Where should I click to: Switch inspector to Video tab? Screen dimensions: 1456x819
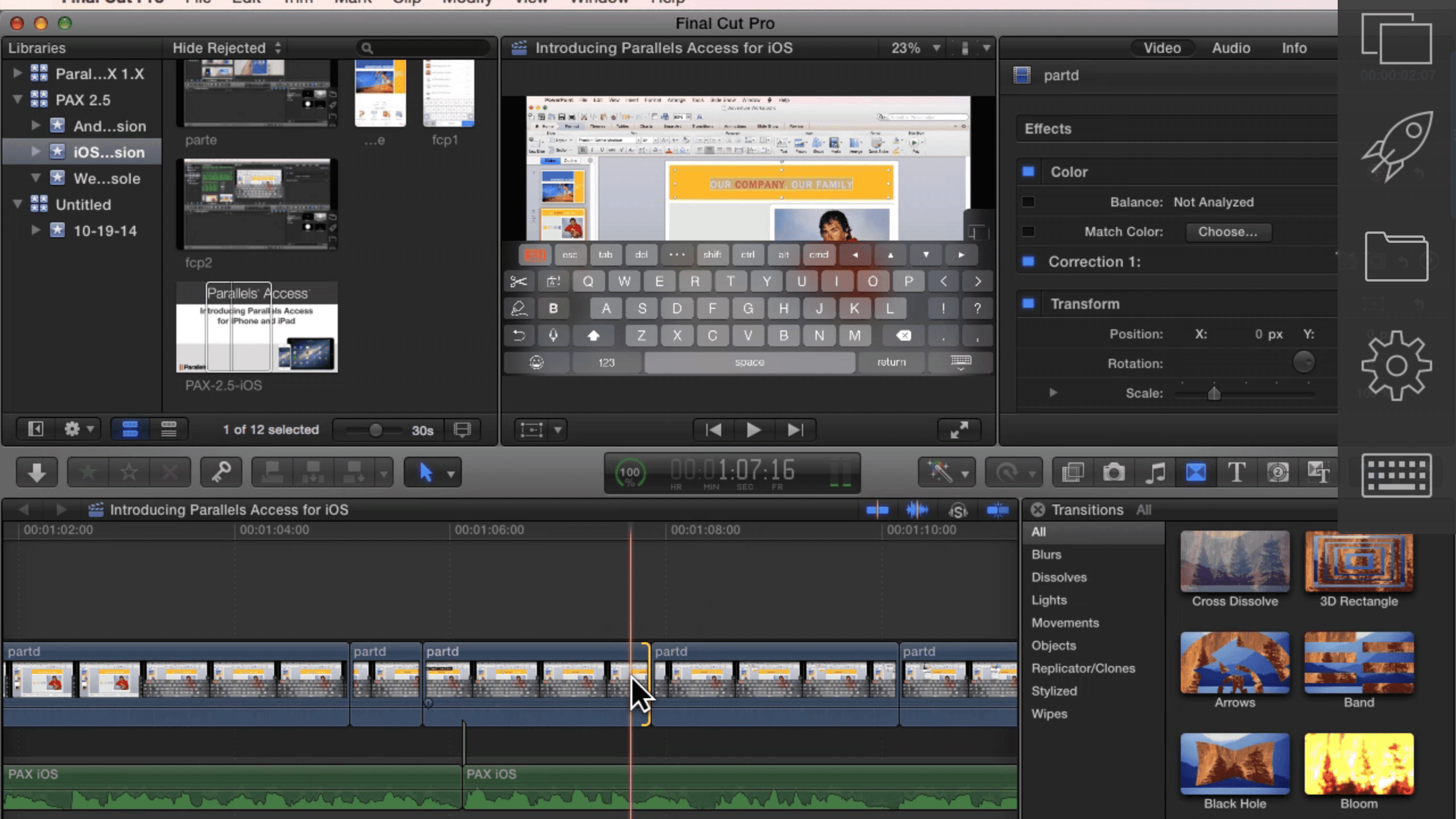click(x=1162, y=48)
